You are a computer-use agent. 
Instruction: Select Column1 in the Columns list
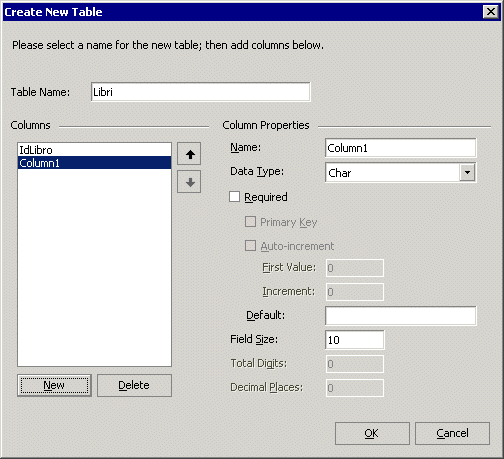coord(94,163)
